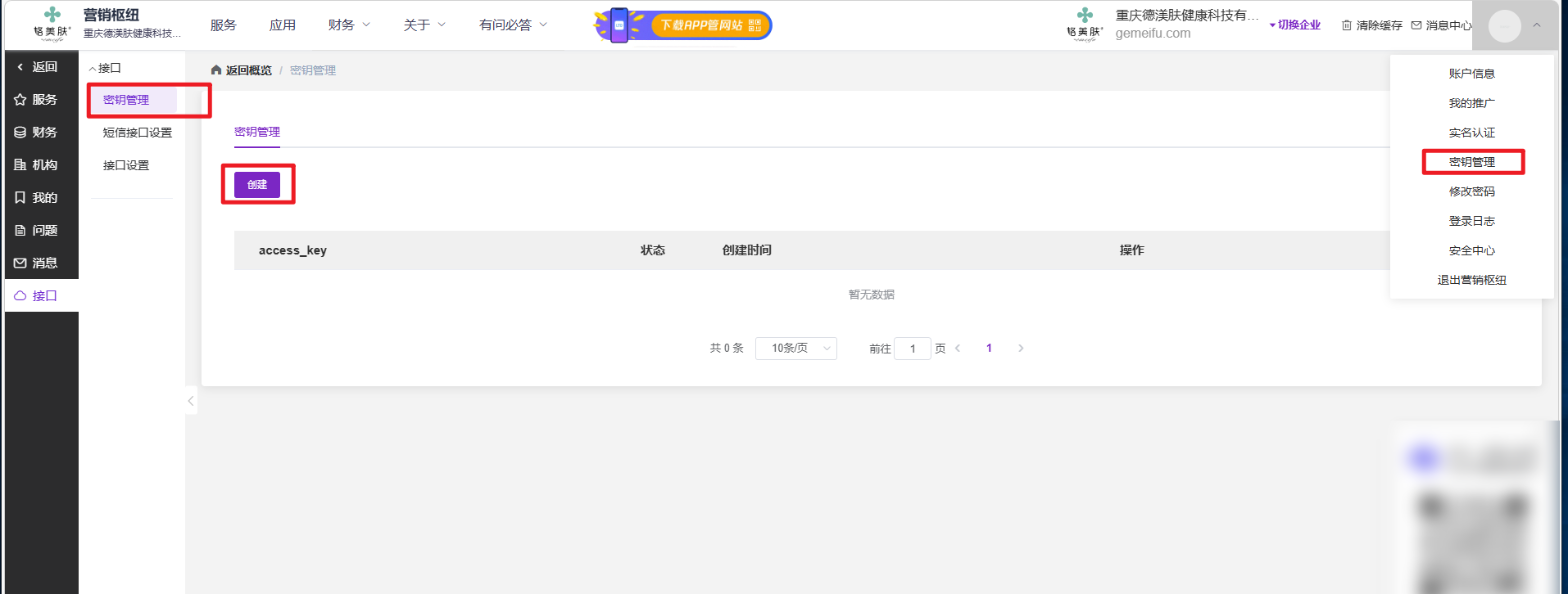Select the 接口 cloud sidebar item
Image resolution: width=1568 pixels, height=594 pixels.
41,296
